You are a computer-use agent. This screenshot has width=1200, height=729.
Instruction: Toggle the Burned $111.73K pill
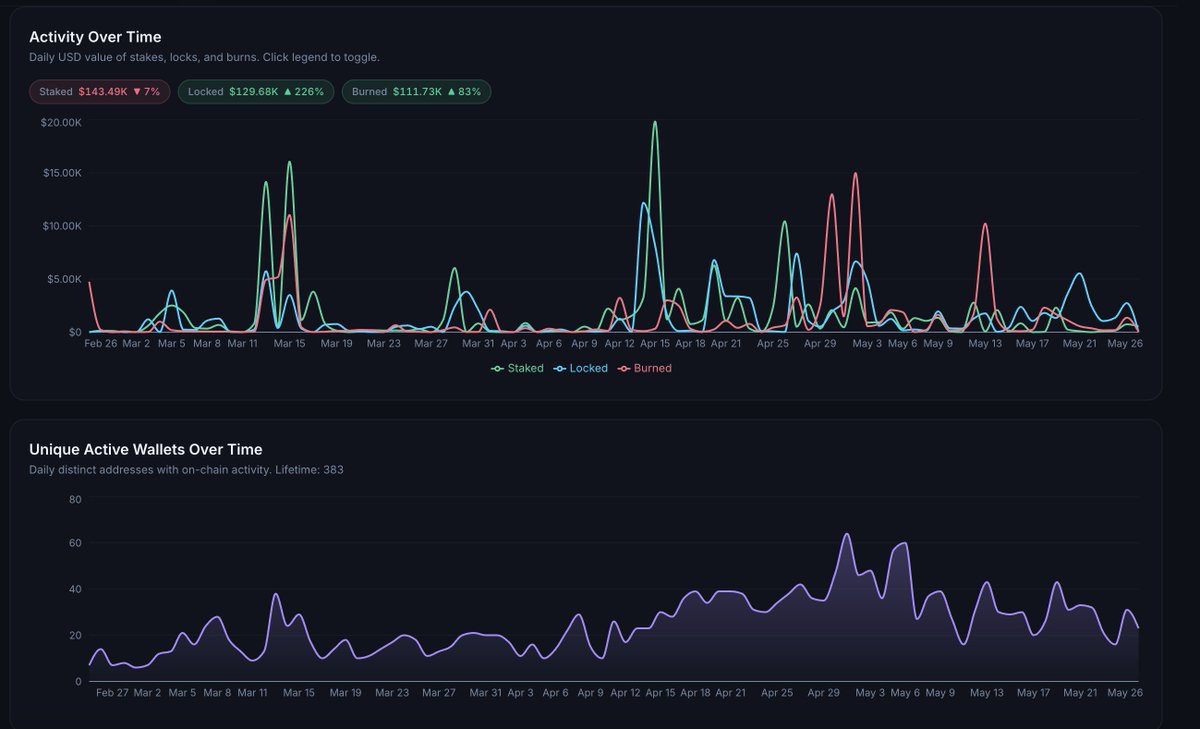(416, 91)
